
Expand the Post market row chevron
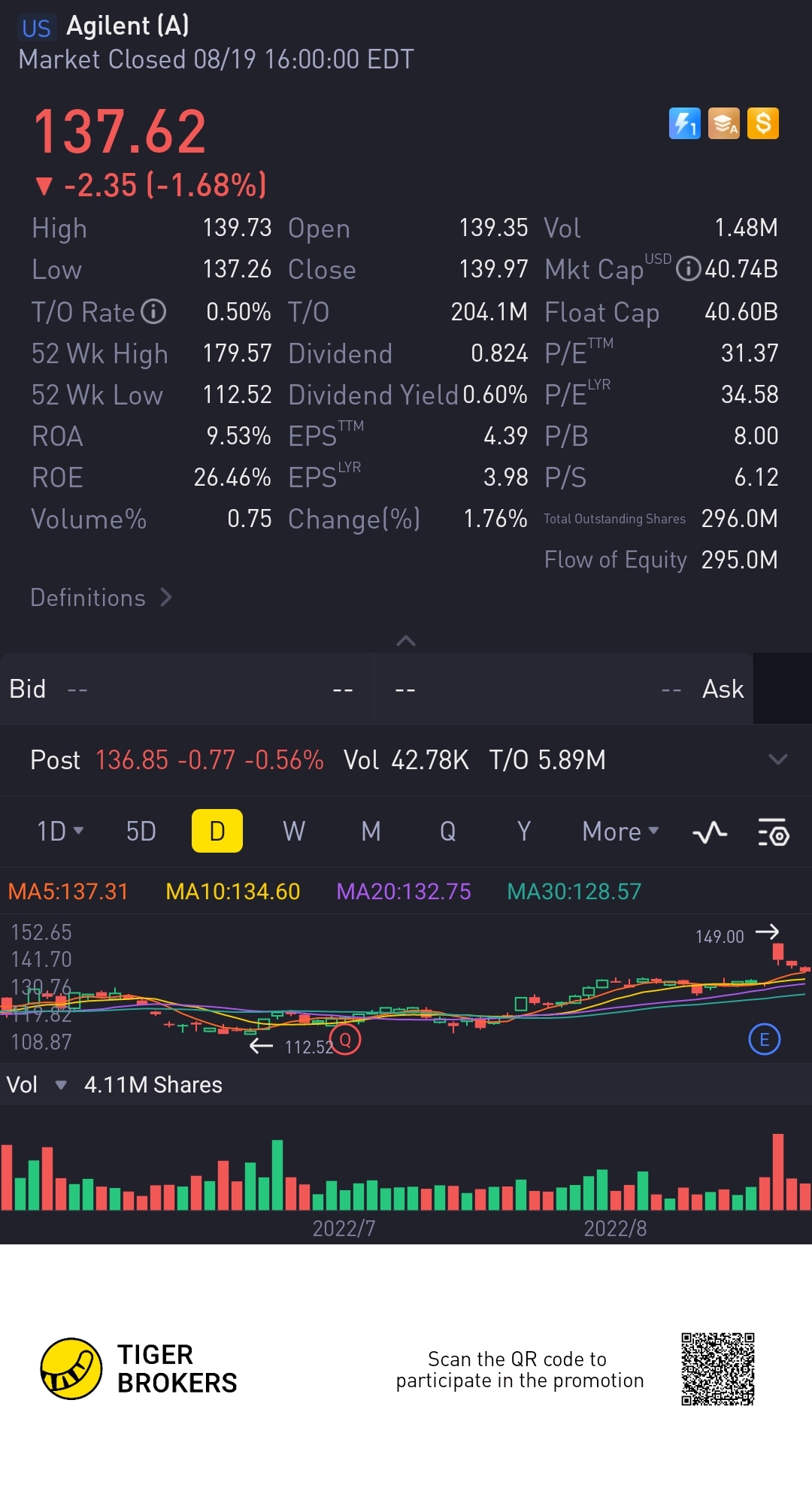[778, 759]
